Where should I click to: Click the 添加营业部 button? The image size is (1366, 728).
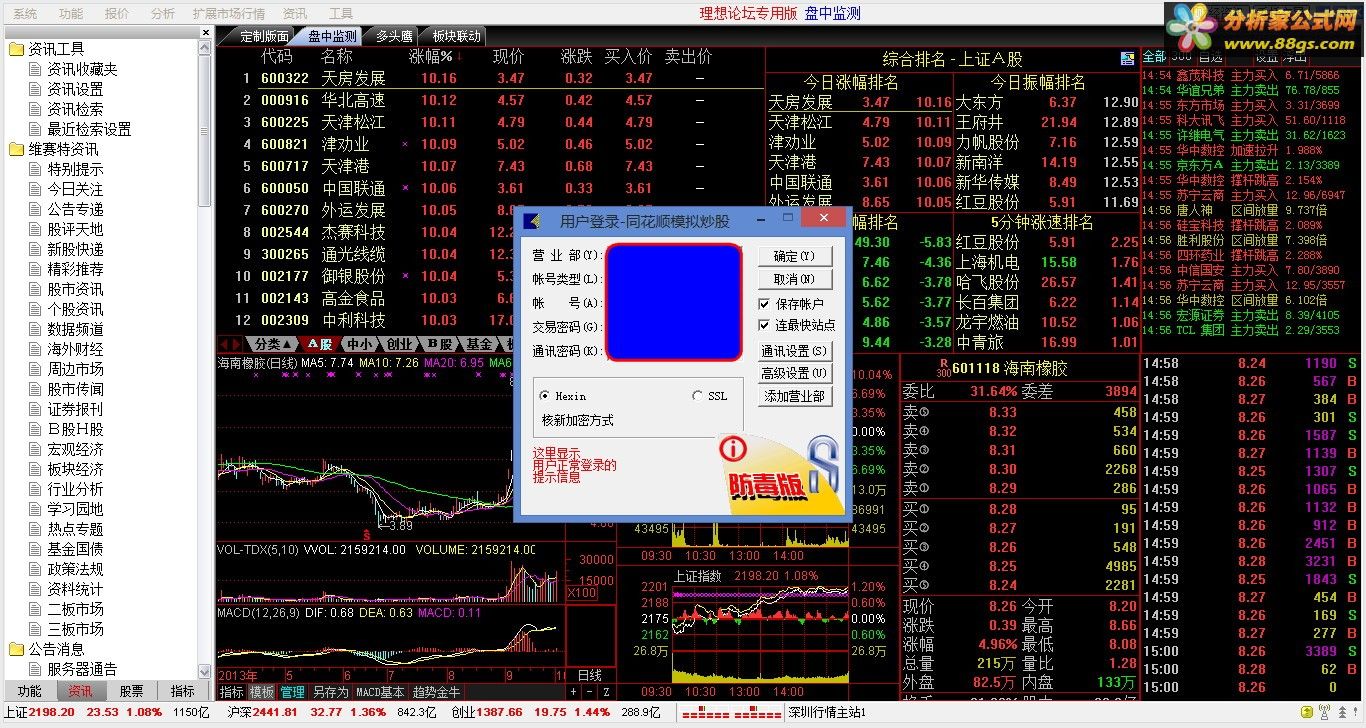795,396
